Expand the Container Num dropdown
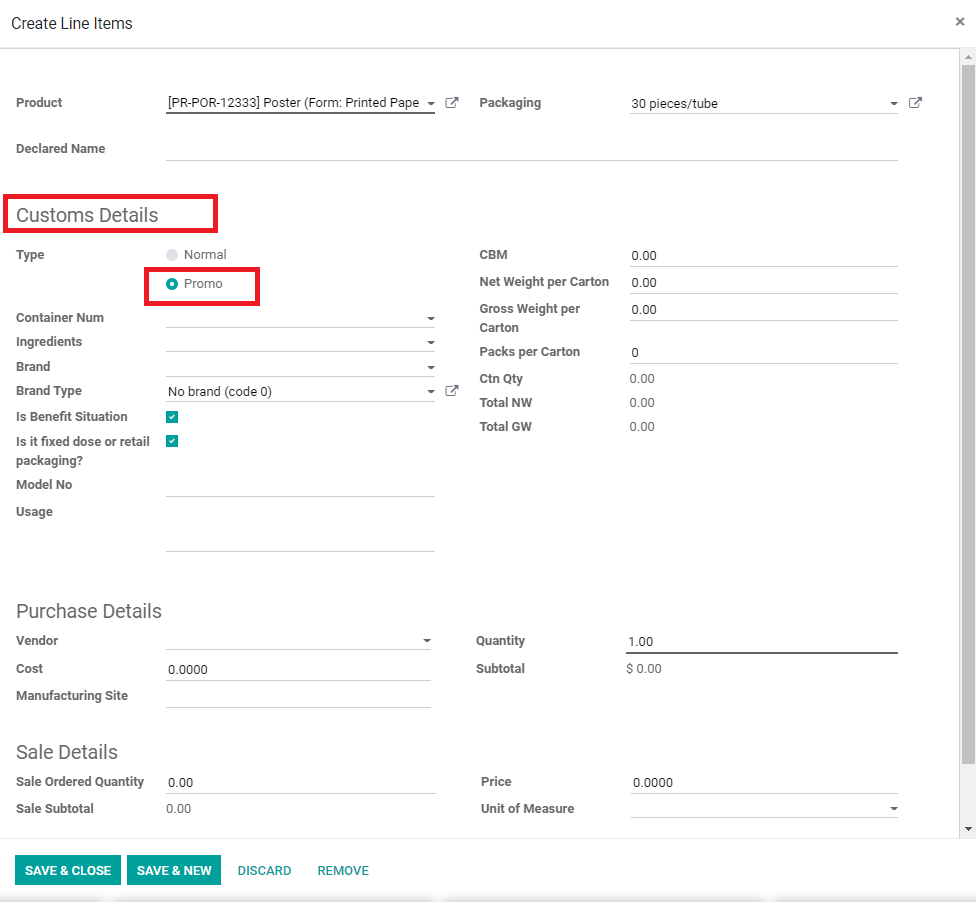This screenshot has height=902, width=976. pos(431,319)
